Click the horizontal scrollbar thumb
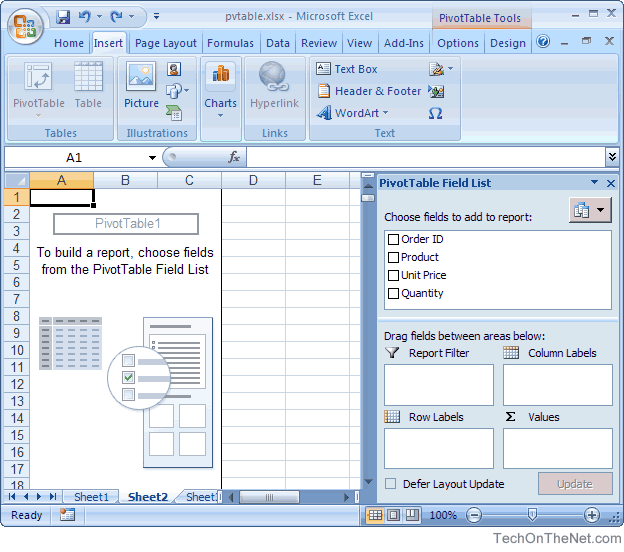624x552 pixels. (x=269, y=497)
